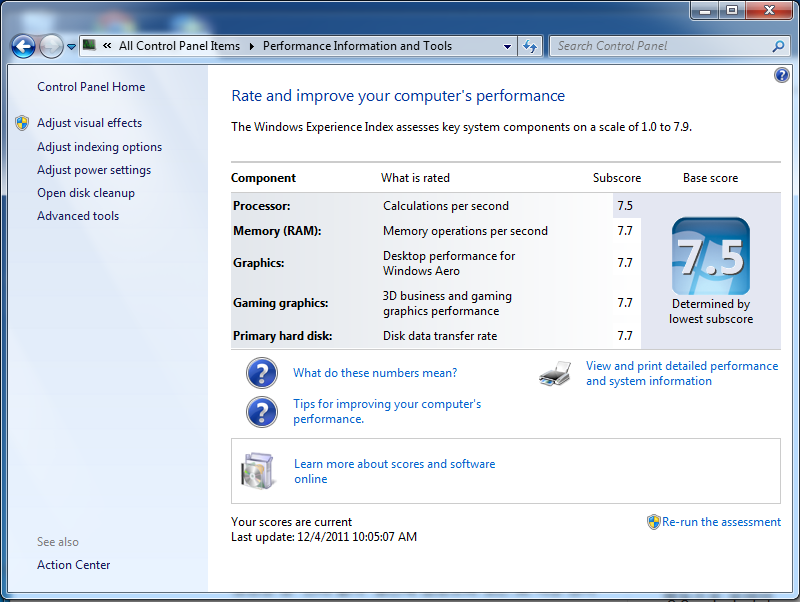
Task: Click the 7.5 base score badge
Action: click(x=711, y=256)
